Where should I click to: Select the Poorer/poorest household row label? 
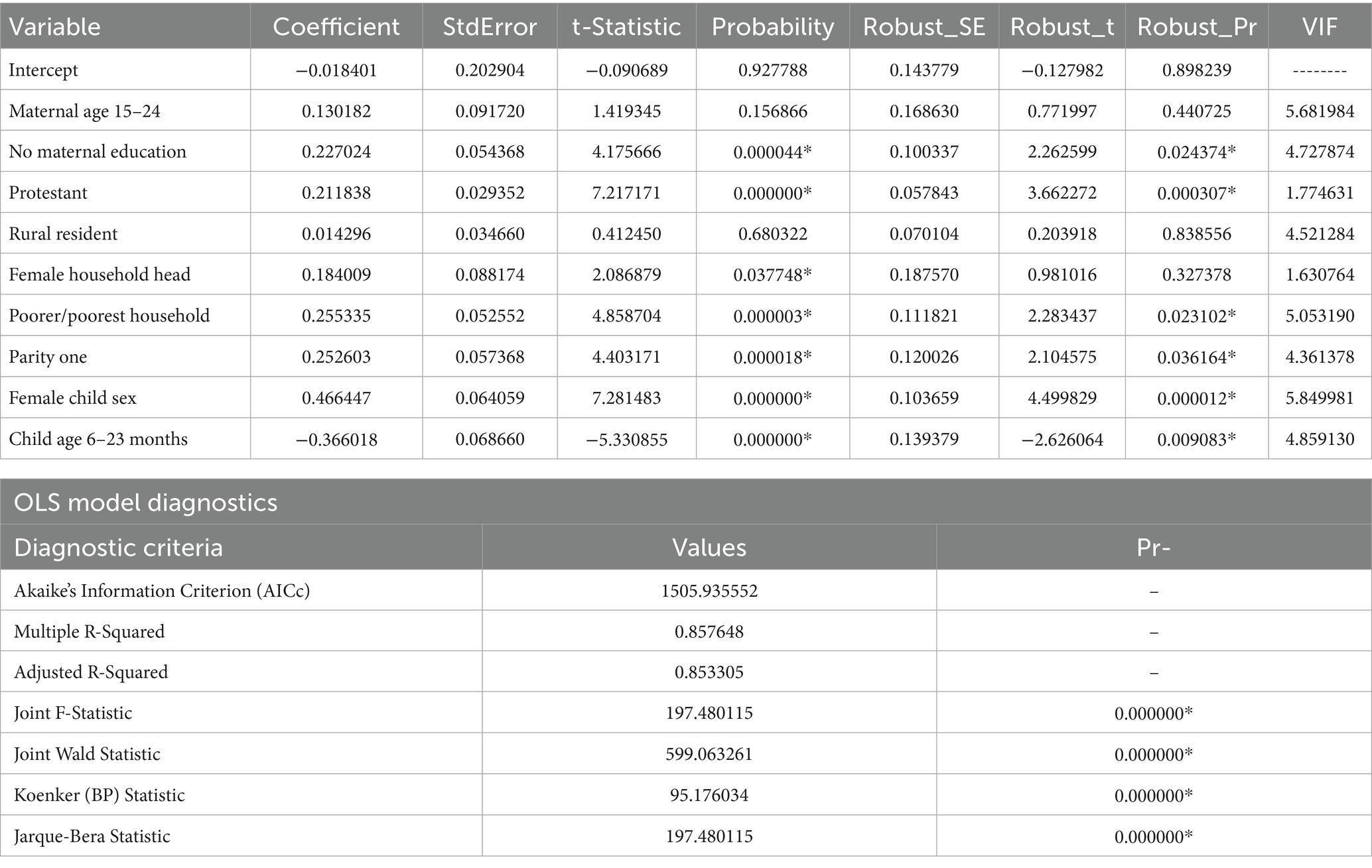click(x=109, y=316)
